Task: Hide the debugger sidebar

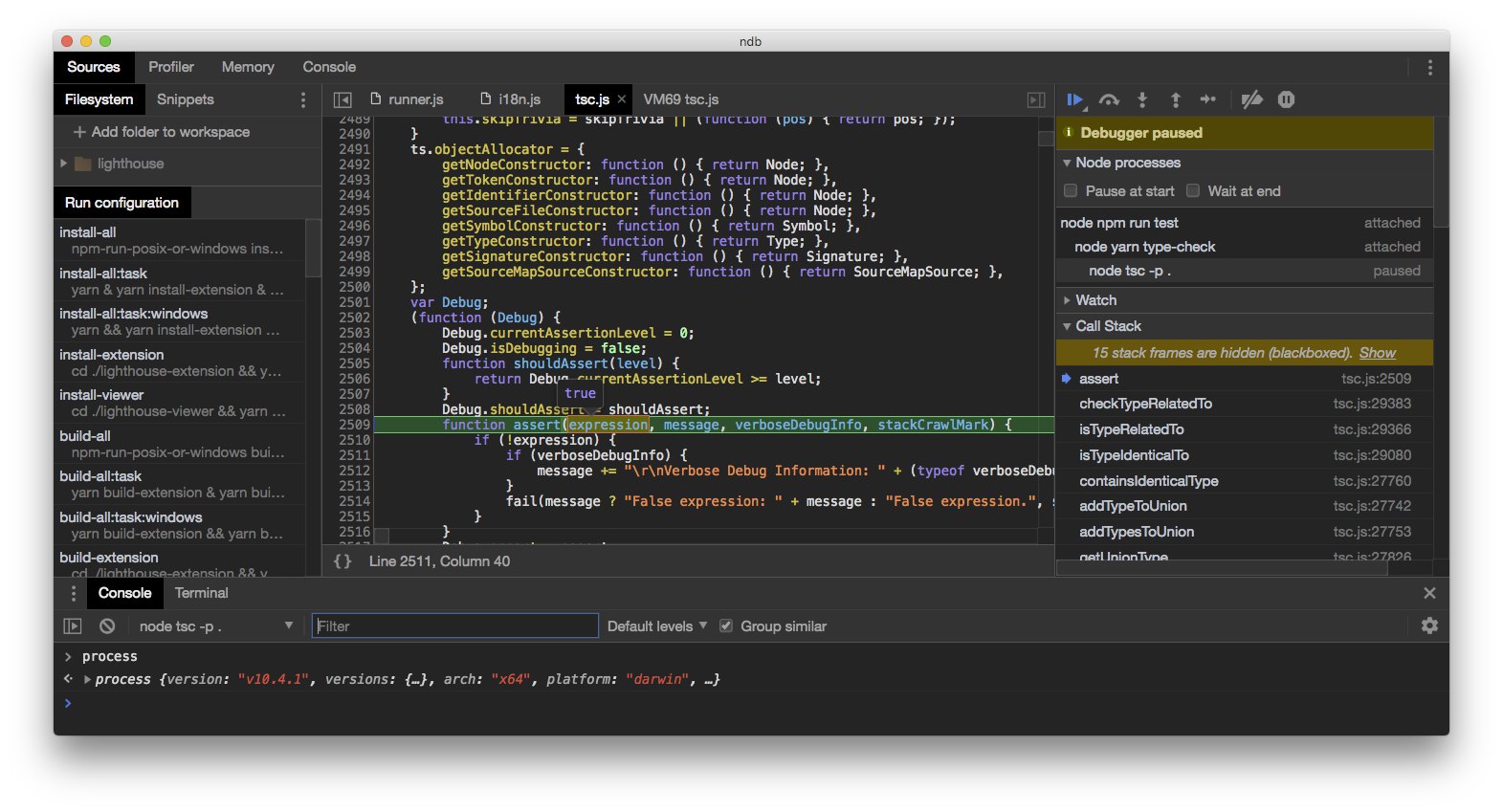Action: (x=1036, y=99)
